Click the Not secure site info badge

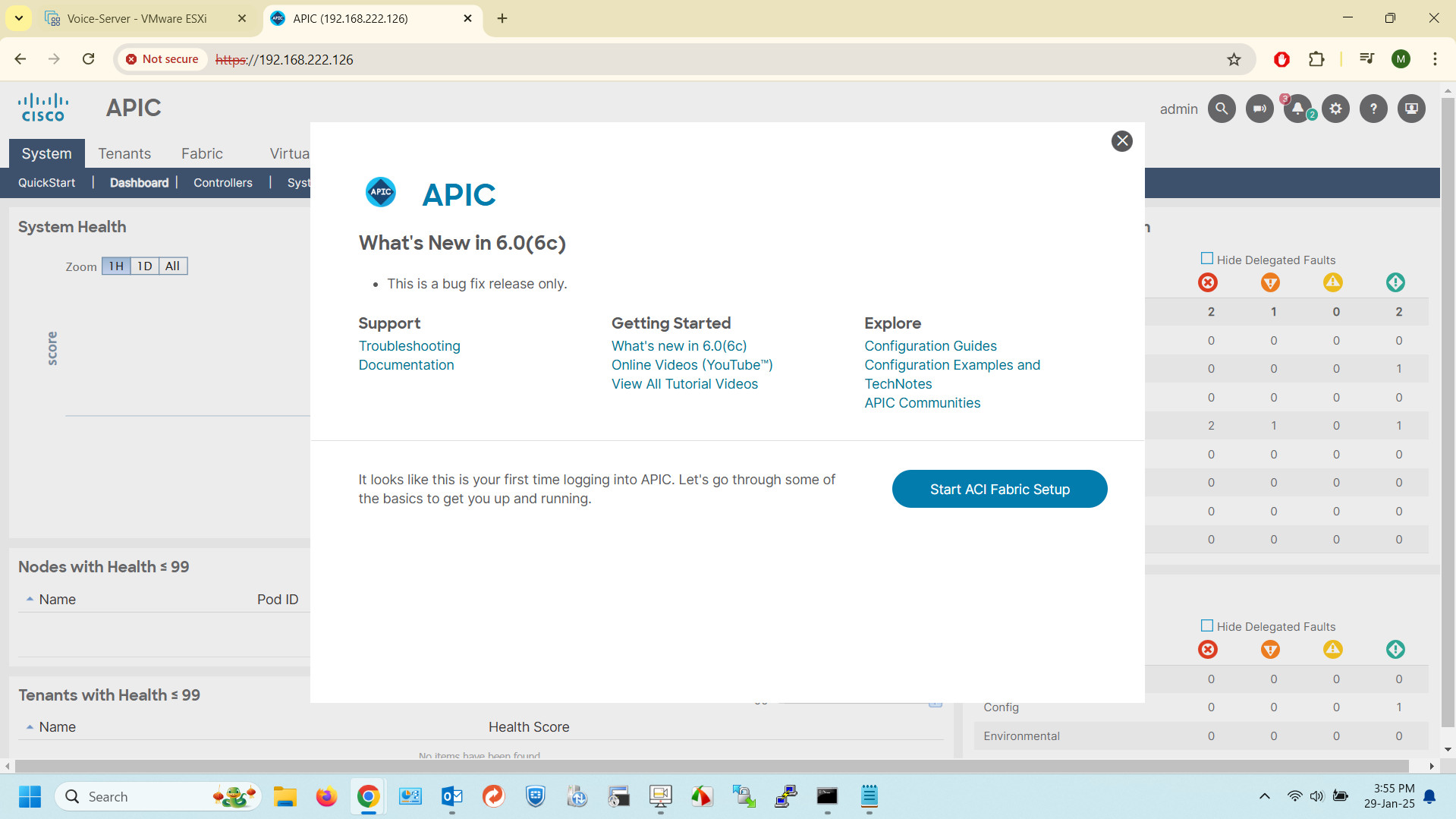[x=162, y=59]
